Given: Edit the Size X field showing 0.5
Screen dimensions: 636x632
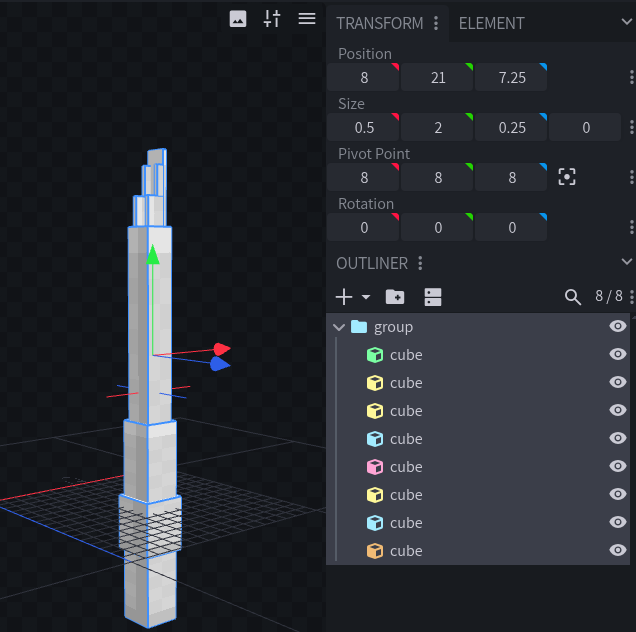Looking at the screenshot, I should pos(363,127).
